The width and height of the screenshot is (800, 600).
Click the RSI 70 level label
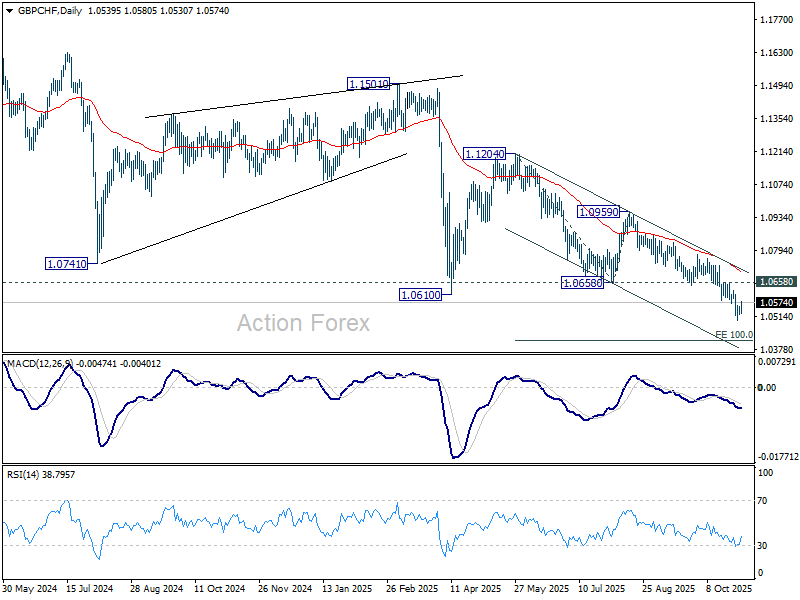762,501
